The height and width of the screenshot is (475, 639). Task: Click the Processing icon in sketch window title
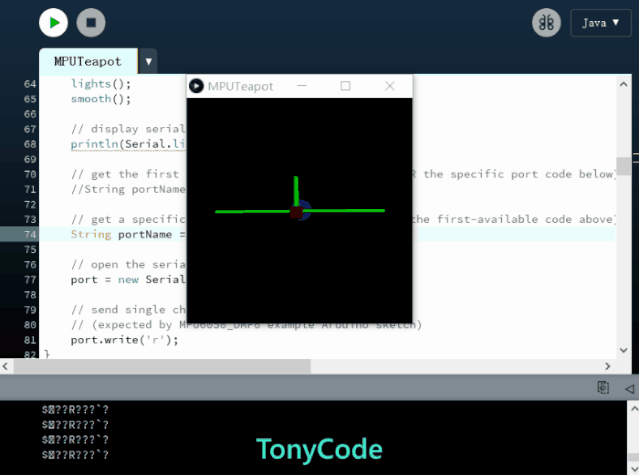197,87
